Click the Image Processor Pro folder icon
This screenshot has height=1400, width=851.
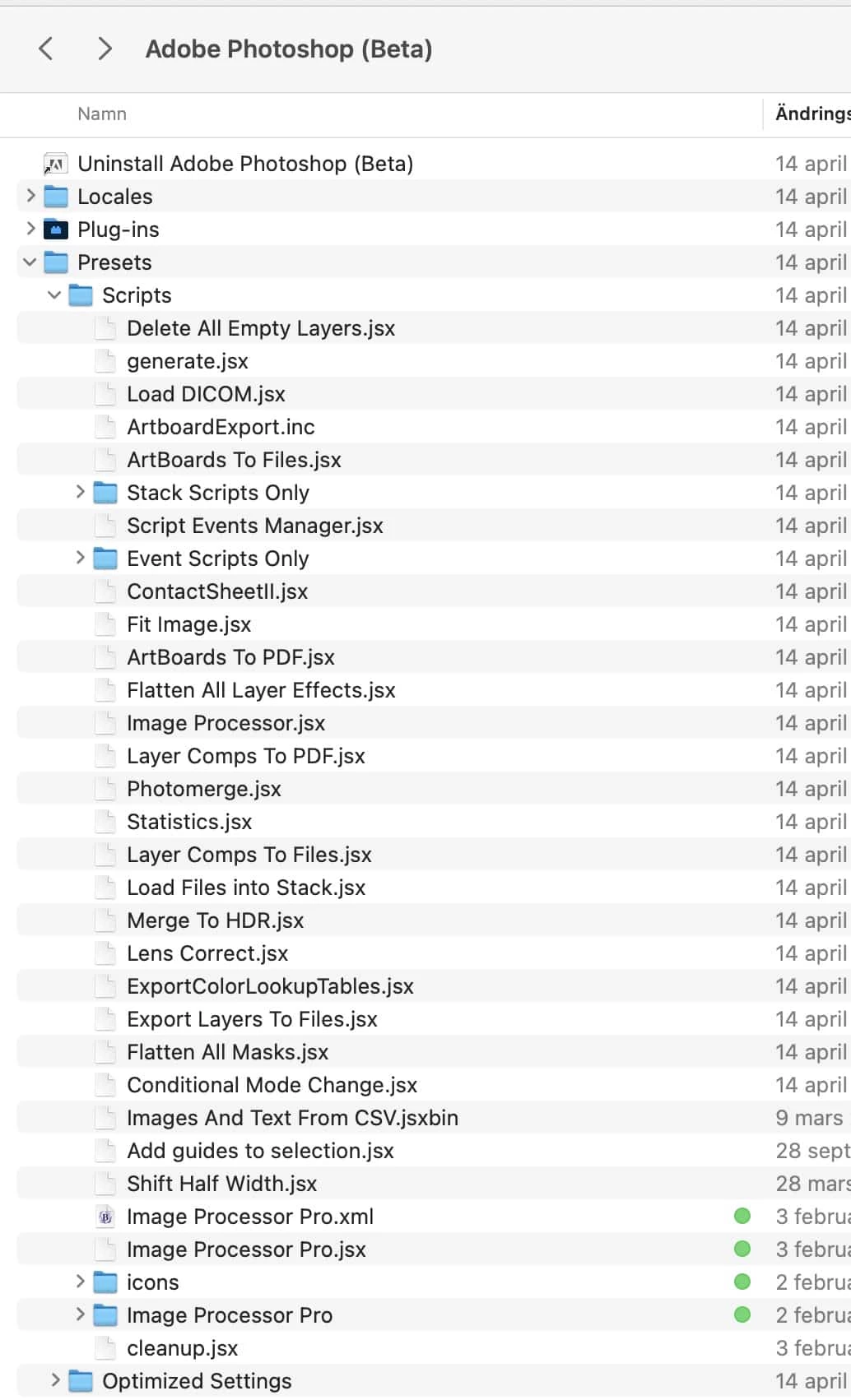(105, 1315)
